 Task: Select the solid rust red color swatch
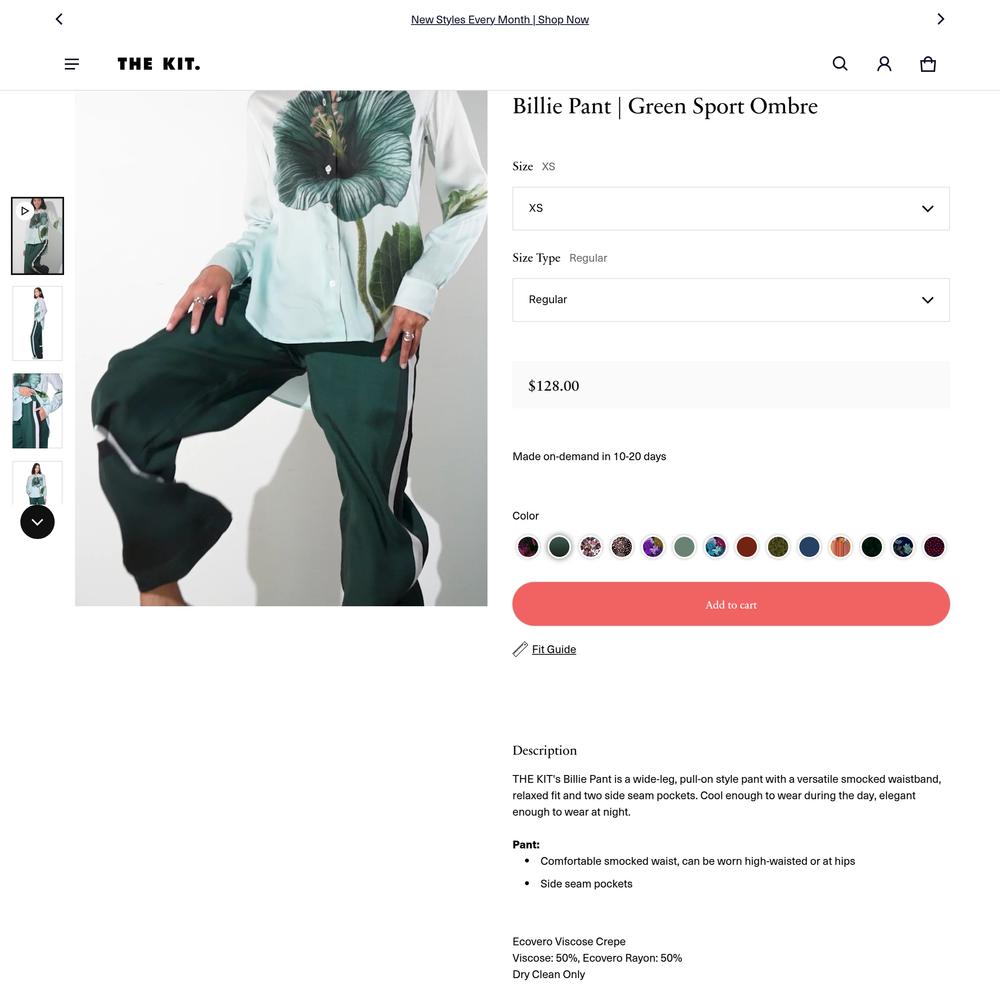(746, 547)
